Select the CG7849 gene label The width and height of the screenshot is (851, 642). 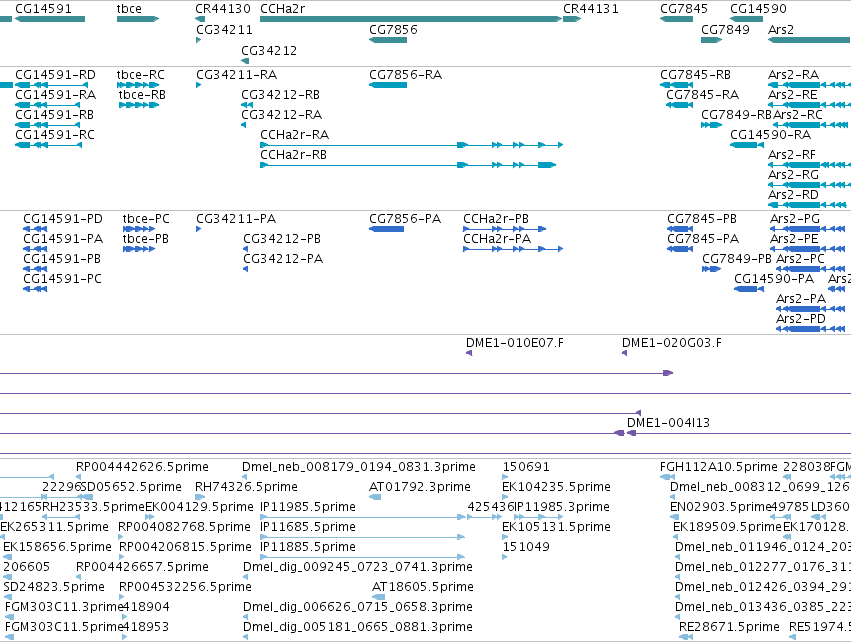[x=725, y=30]
